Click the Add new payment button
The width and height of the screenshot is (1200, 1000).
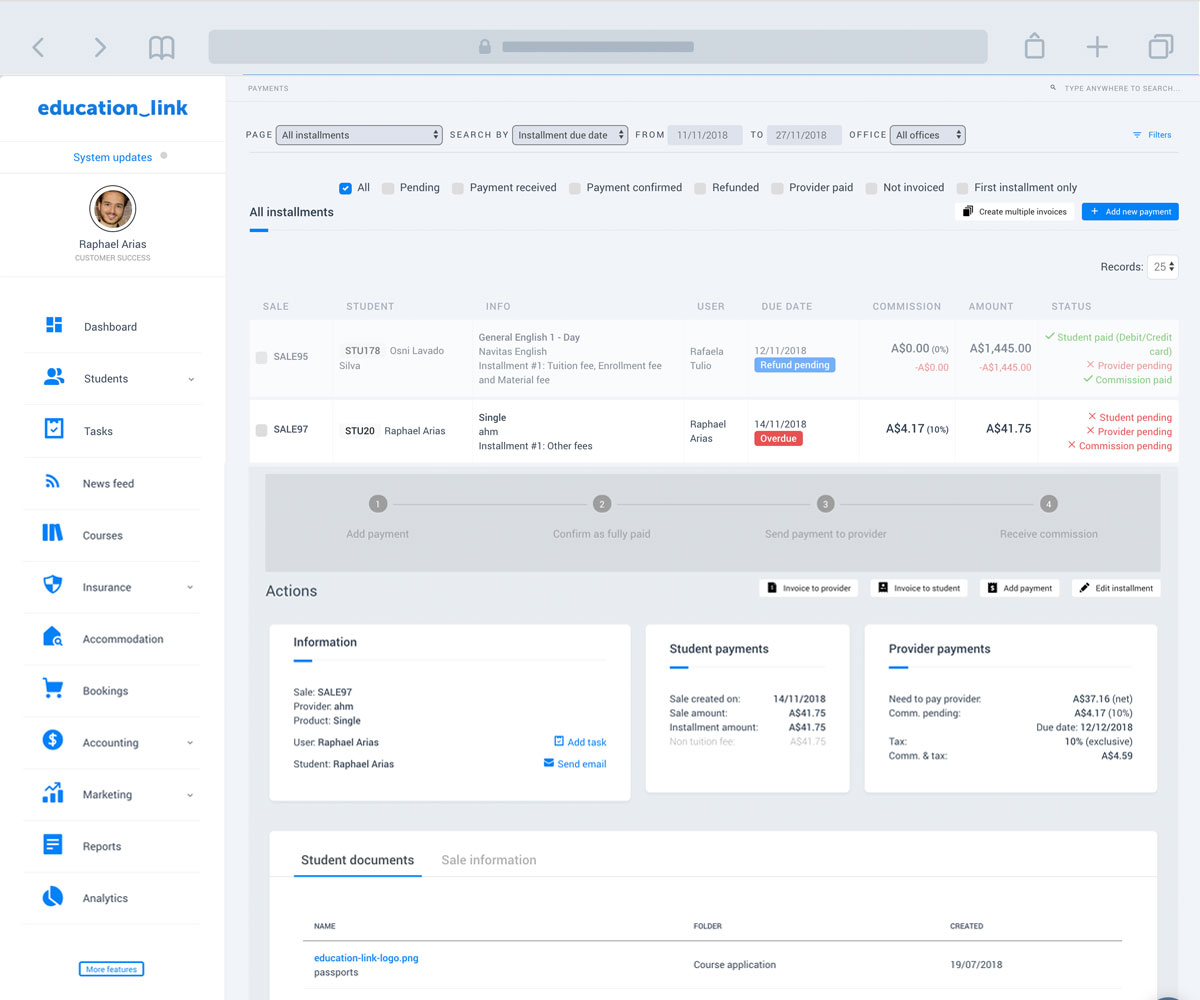(1130, 212)
